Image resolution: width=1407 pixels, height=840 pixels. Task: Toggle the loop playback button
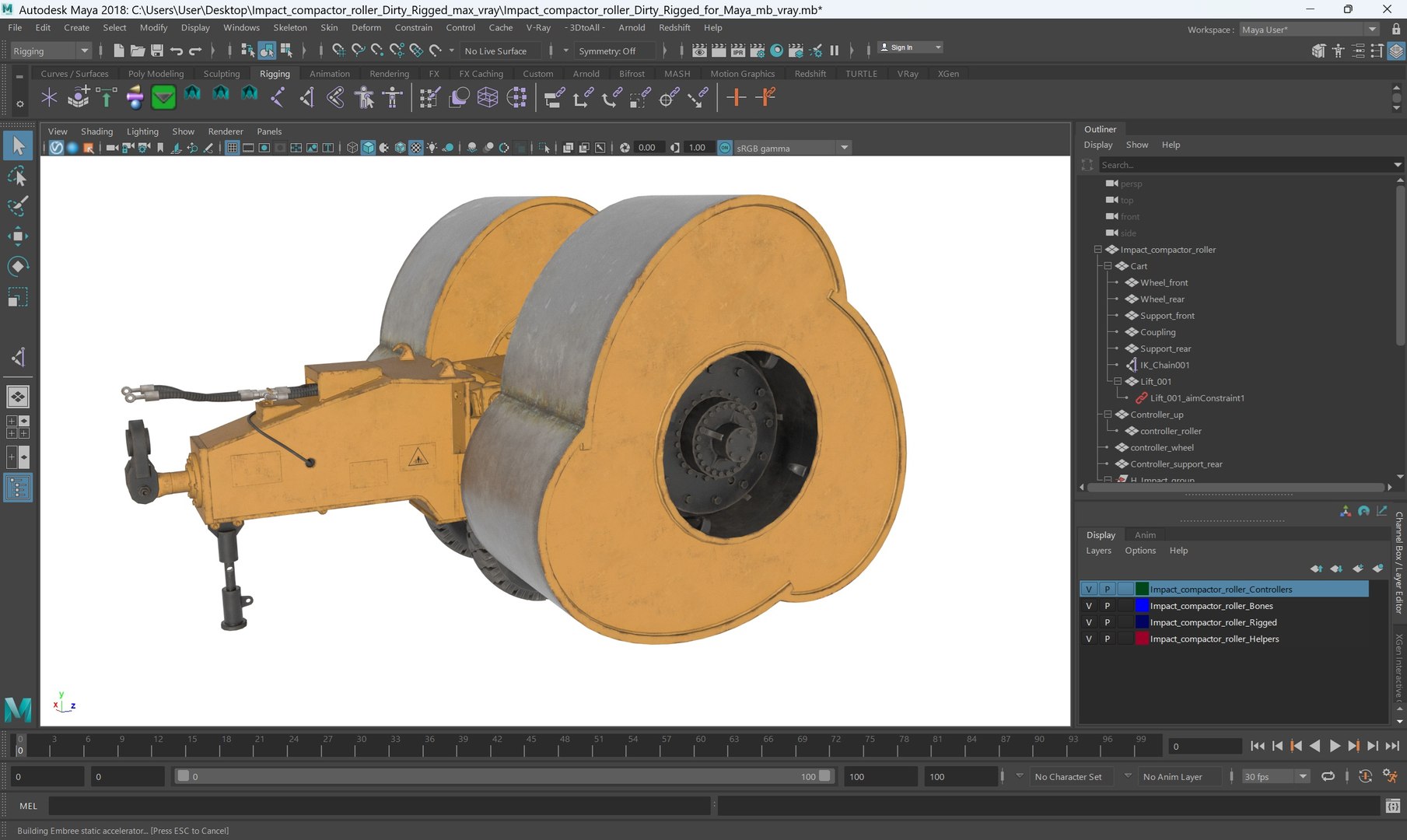click(1328, 776)
